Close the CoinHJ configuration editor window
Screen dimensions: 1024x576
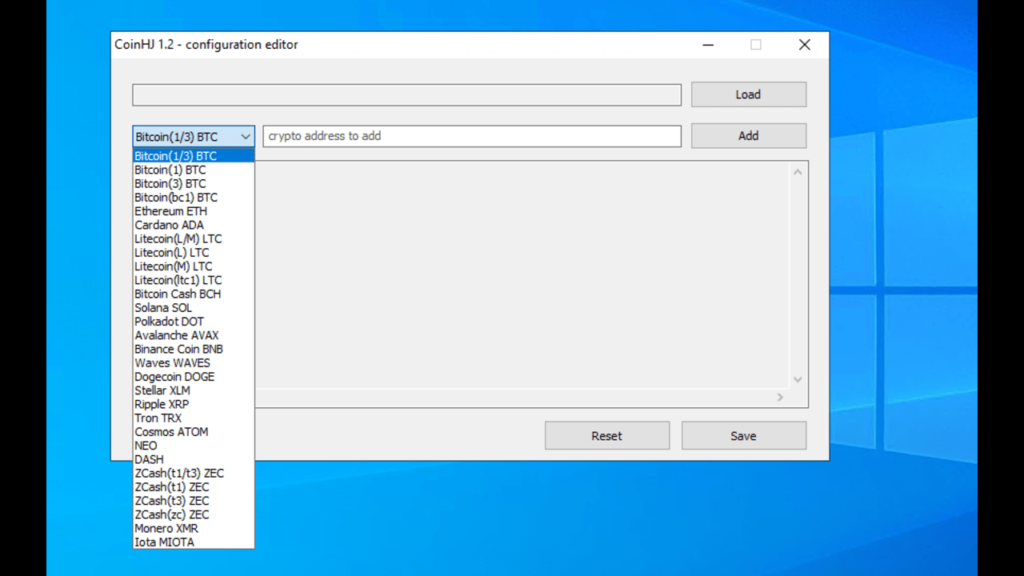[x=805, y=45]
